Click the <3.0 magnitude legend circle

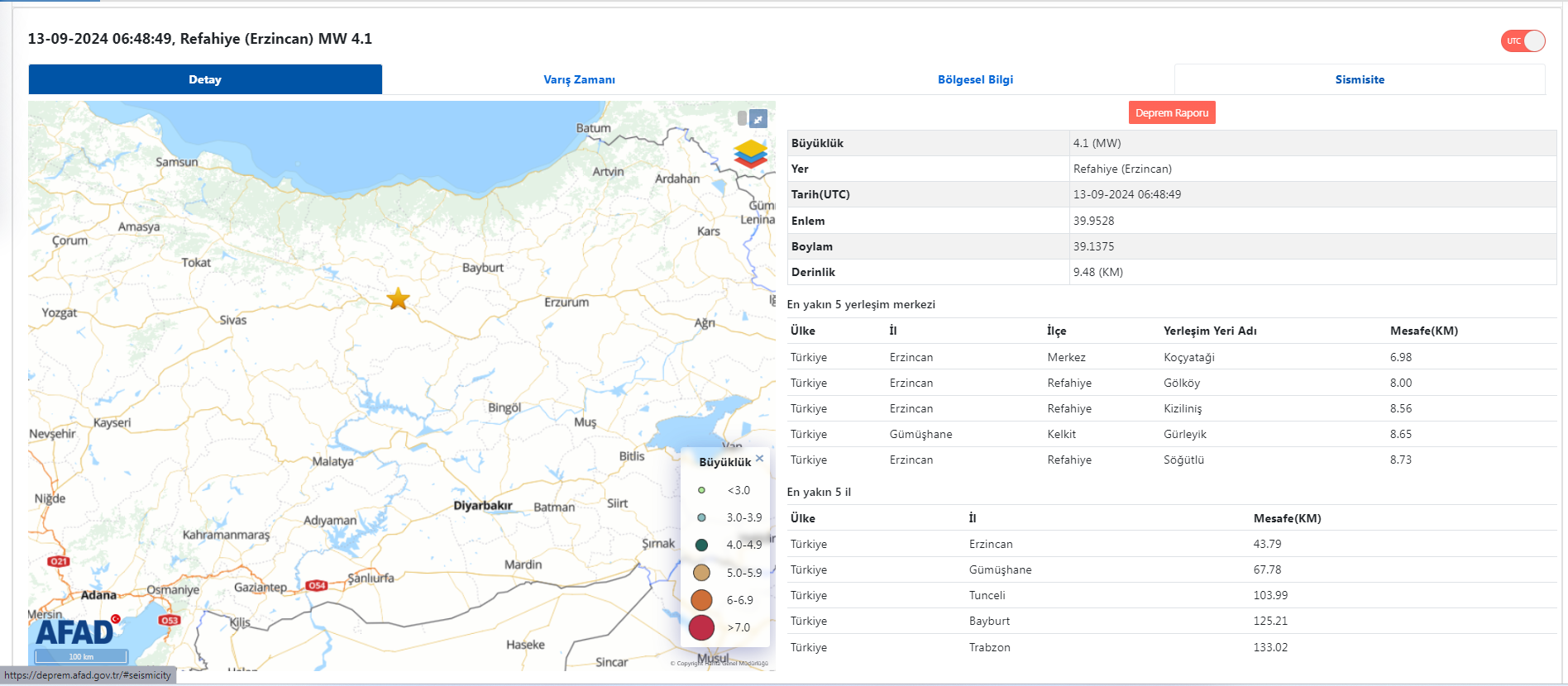click(x=701, y=490)
